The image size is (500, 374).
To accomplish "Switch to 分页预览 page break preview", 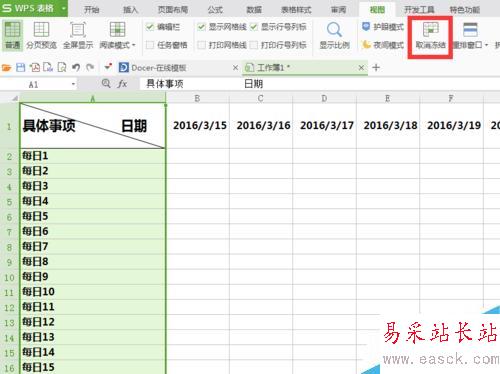I will point(41,35).
